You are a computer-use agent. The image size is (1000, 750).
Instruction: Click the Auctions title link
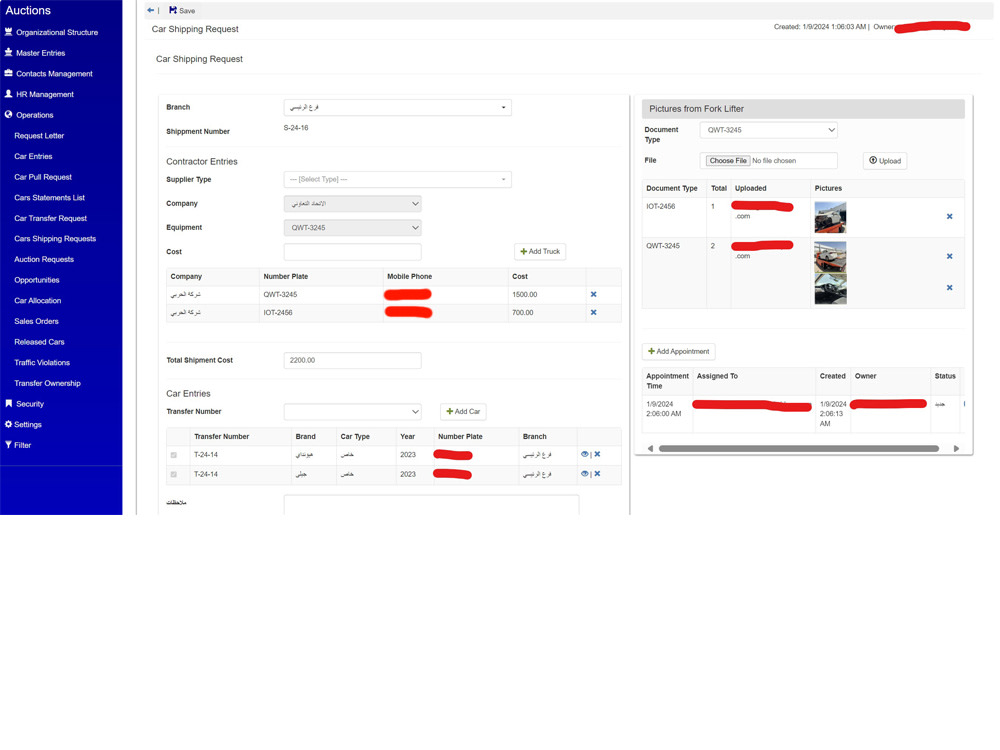pos(28,11)
